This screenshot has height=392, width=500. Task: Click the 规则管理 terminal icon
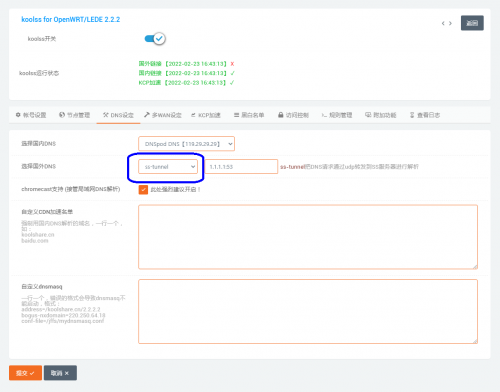point(324,115)
